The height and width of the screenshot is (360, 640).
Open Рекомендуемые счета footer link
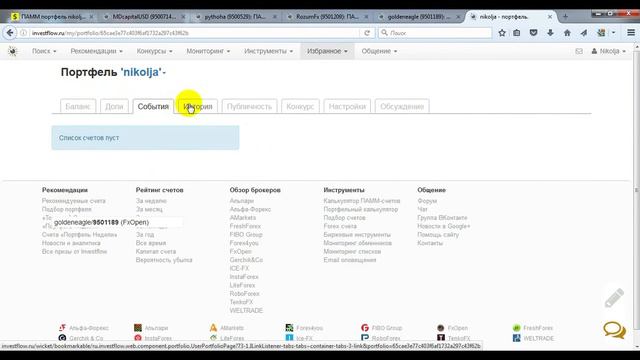point(73,201)
